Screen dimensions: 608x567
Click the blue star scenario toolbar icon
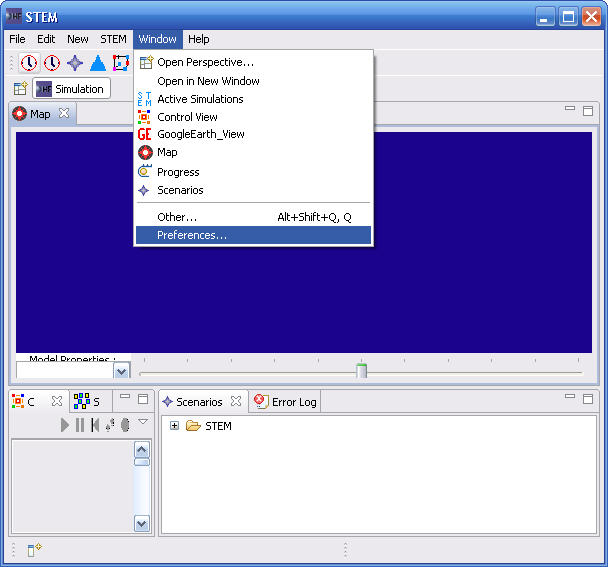75,63
